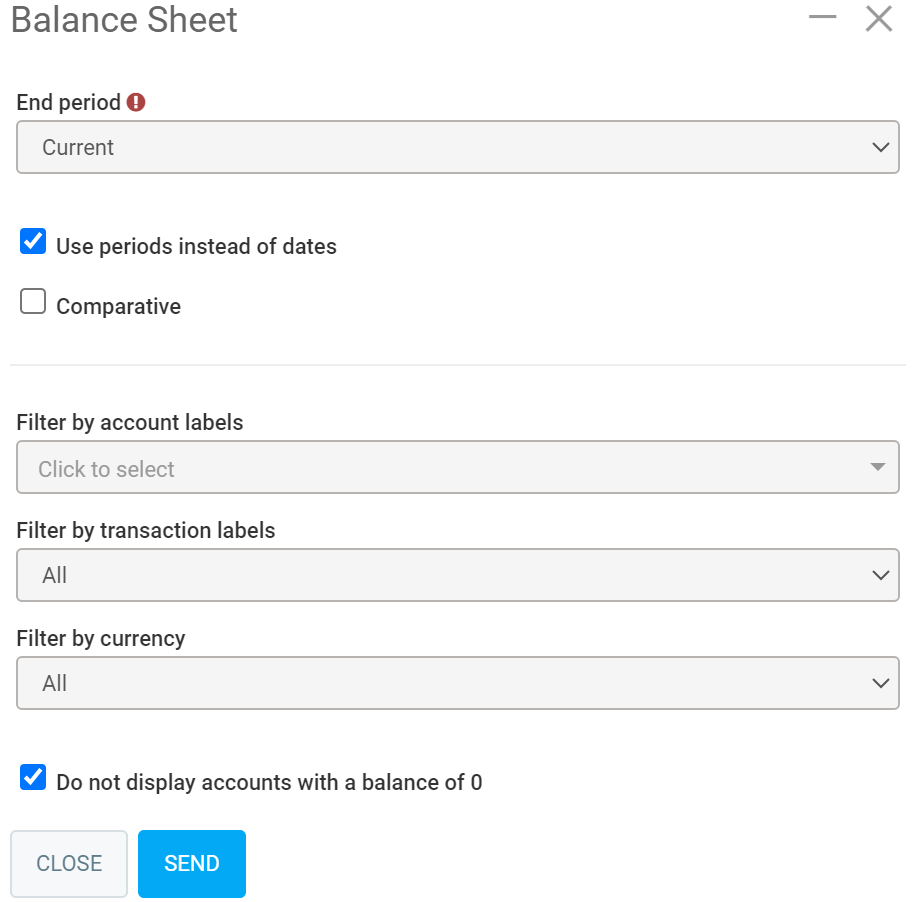
Task: Click red warning icon beside End period
Action: [x=136, y=102]
